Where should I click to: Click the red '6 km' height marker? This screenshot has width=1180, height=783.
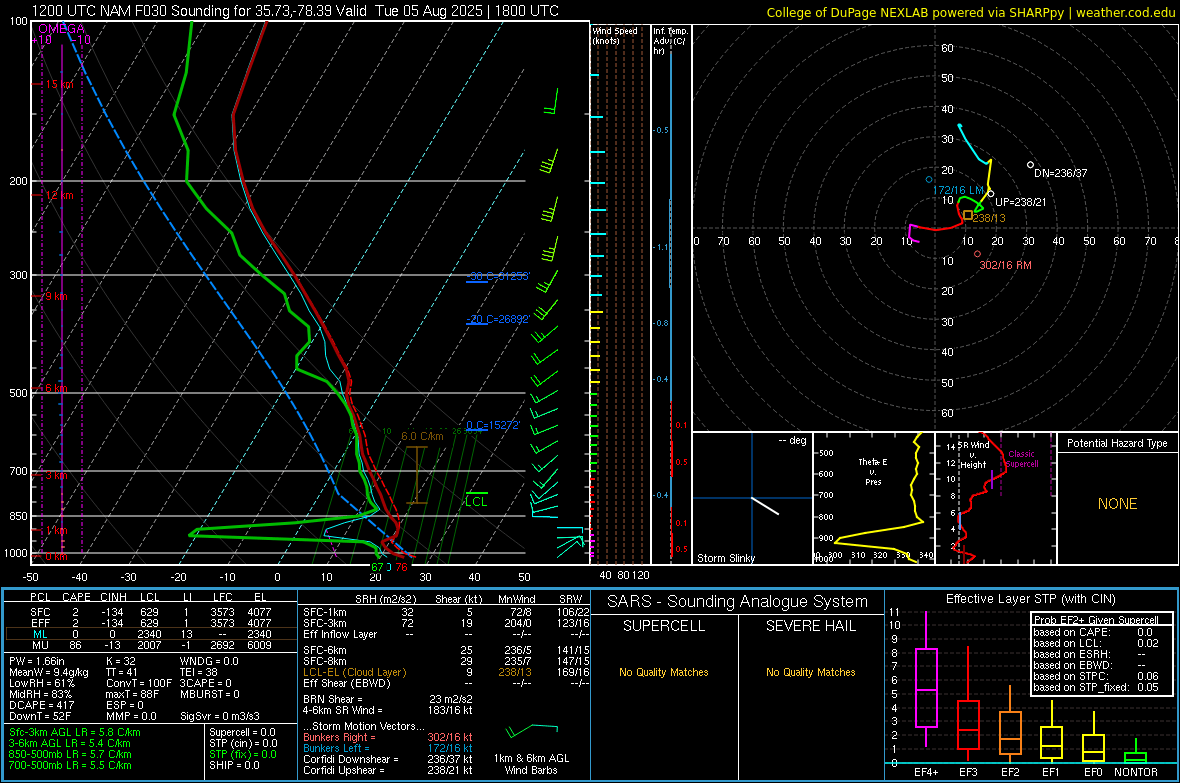tap(56, 388)
